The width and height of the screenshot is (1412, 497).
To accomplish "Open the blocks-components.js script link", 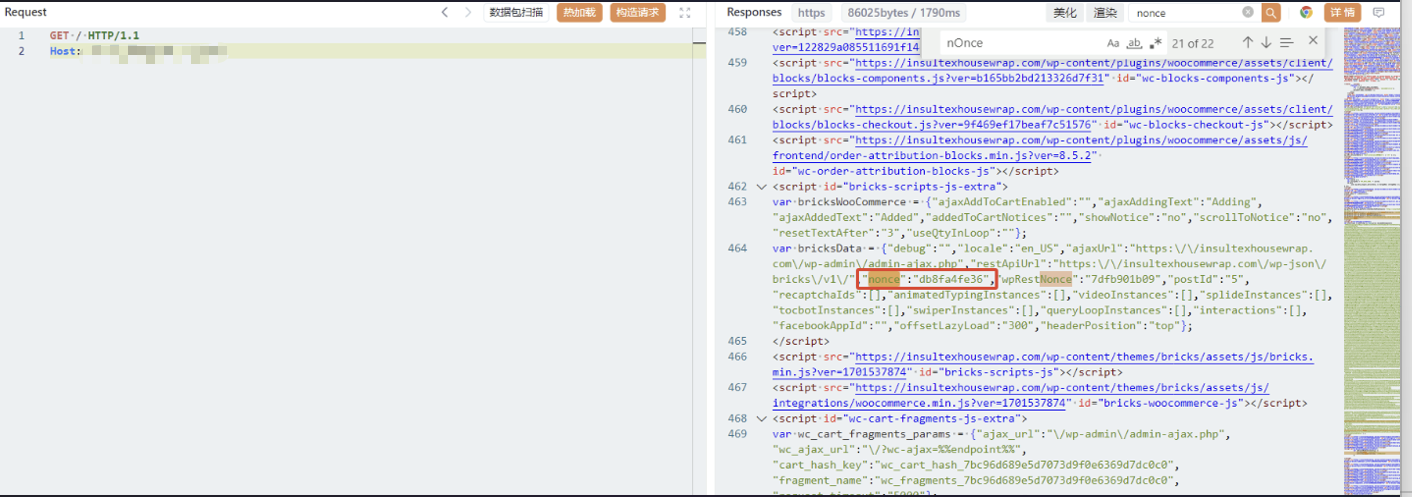I will [x=1052, y=70].
